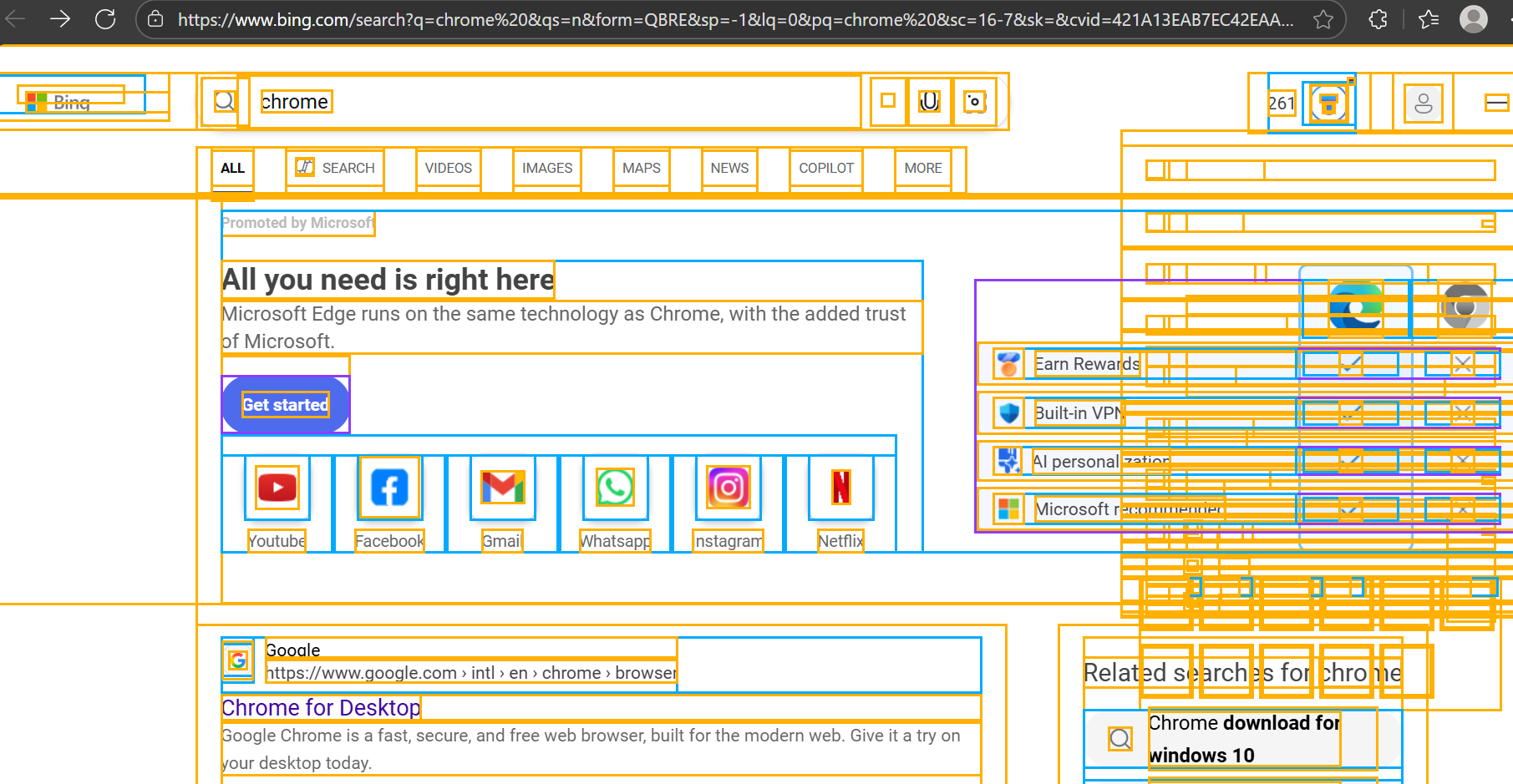Click the Earn Rewards medal icon

1008,364
